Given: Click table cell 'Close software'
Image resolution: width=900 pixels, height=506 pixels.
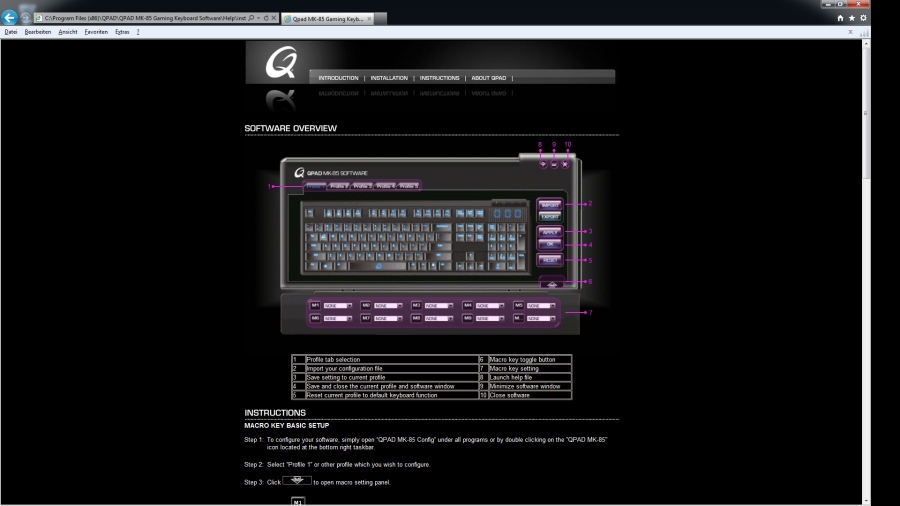Looking at the screenshot, I should [x=529, y=395].
